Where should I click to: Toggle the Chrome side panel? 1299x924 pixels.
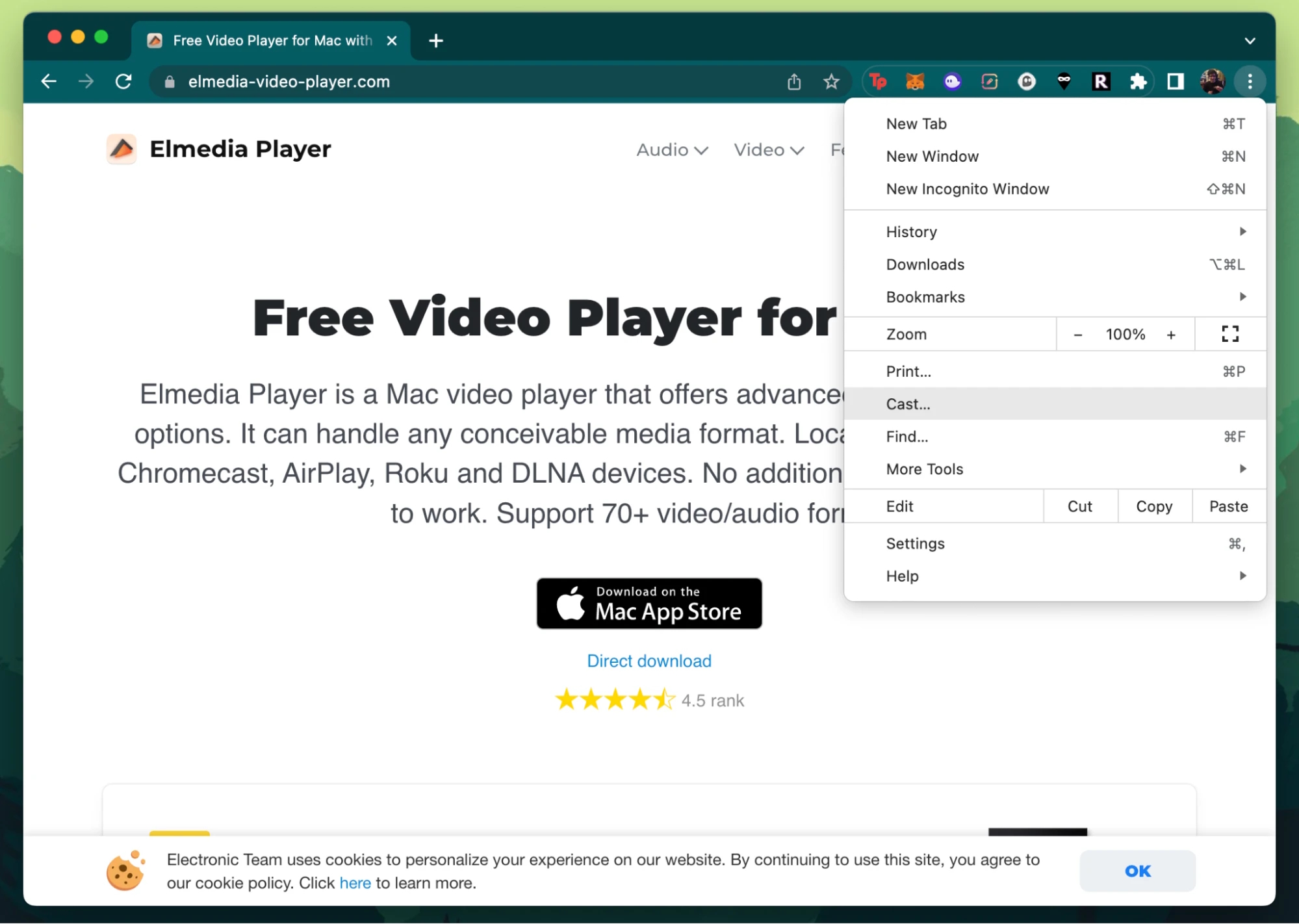[x=1176, y=81]
